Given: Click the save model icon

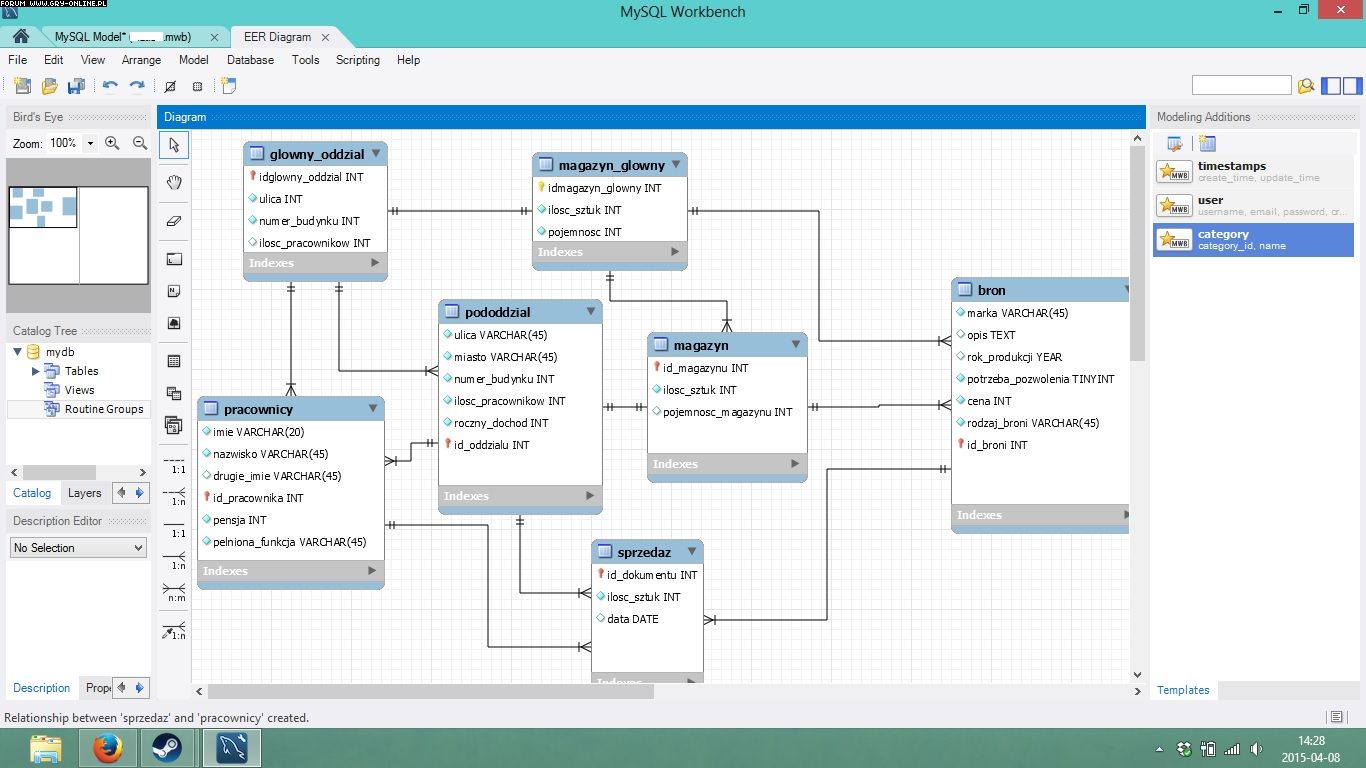Looking at the screenshot, I should pos(76,86).
